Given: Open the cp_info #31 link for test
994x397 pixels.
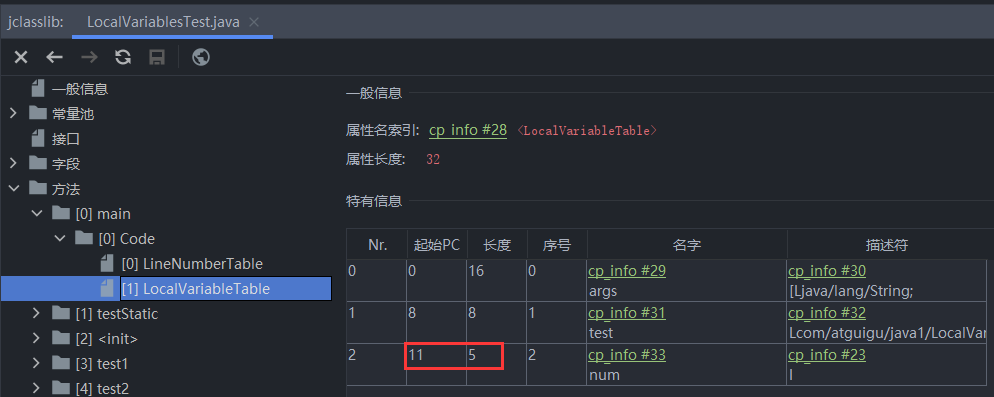Looking at the screenshot, I should (627, 313).
